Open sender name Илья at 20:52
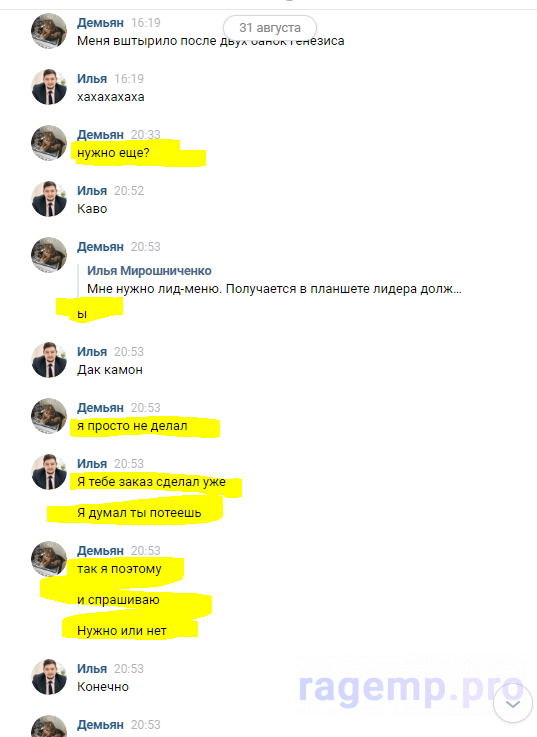537x737 pixels. pos(92,190)
